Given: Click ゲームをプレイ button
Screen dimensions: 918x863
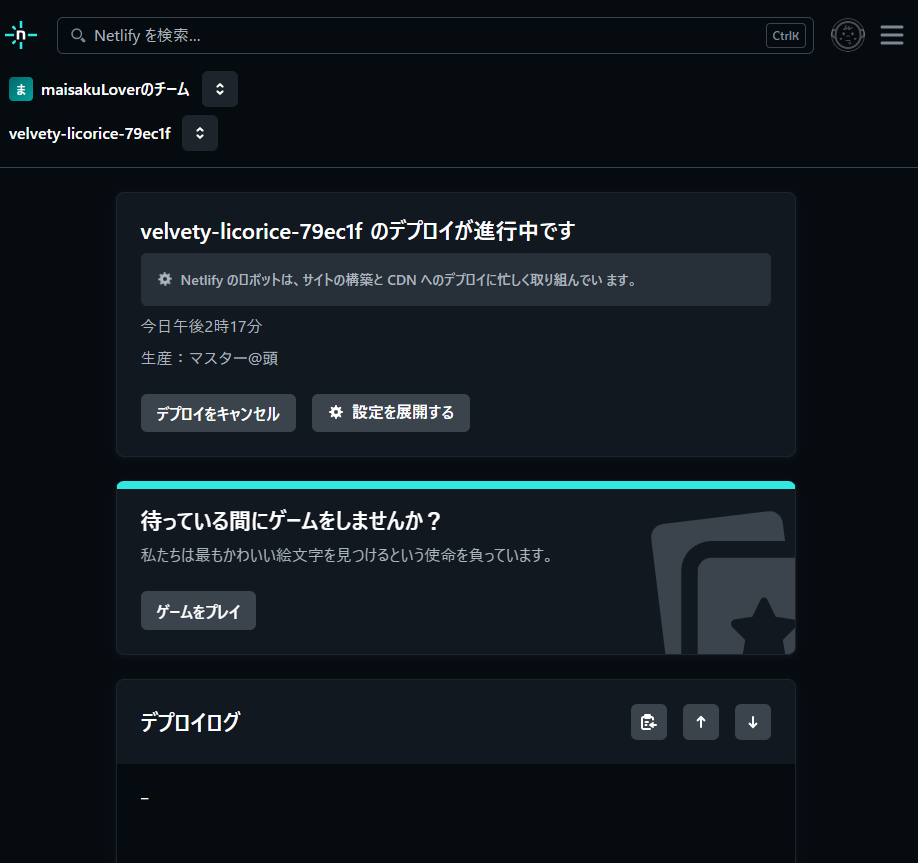Looking at the screenshot, I should click(198, 611).
